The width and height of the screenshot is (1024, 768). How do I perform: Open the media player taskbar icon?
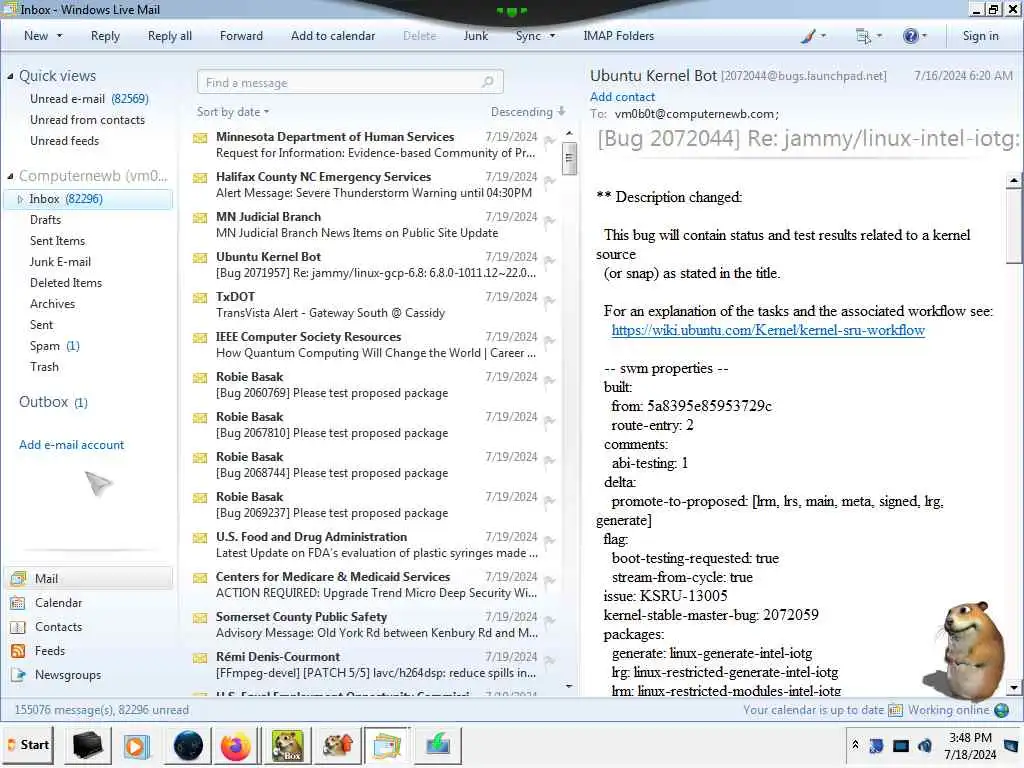tap(136, 746)
